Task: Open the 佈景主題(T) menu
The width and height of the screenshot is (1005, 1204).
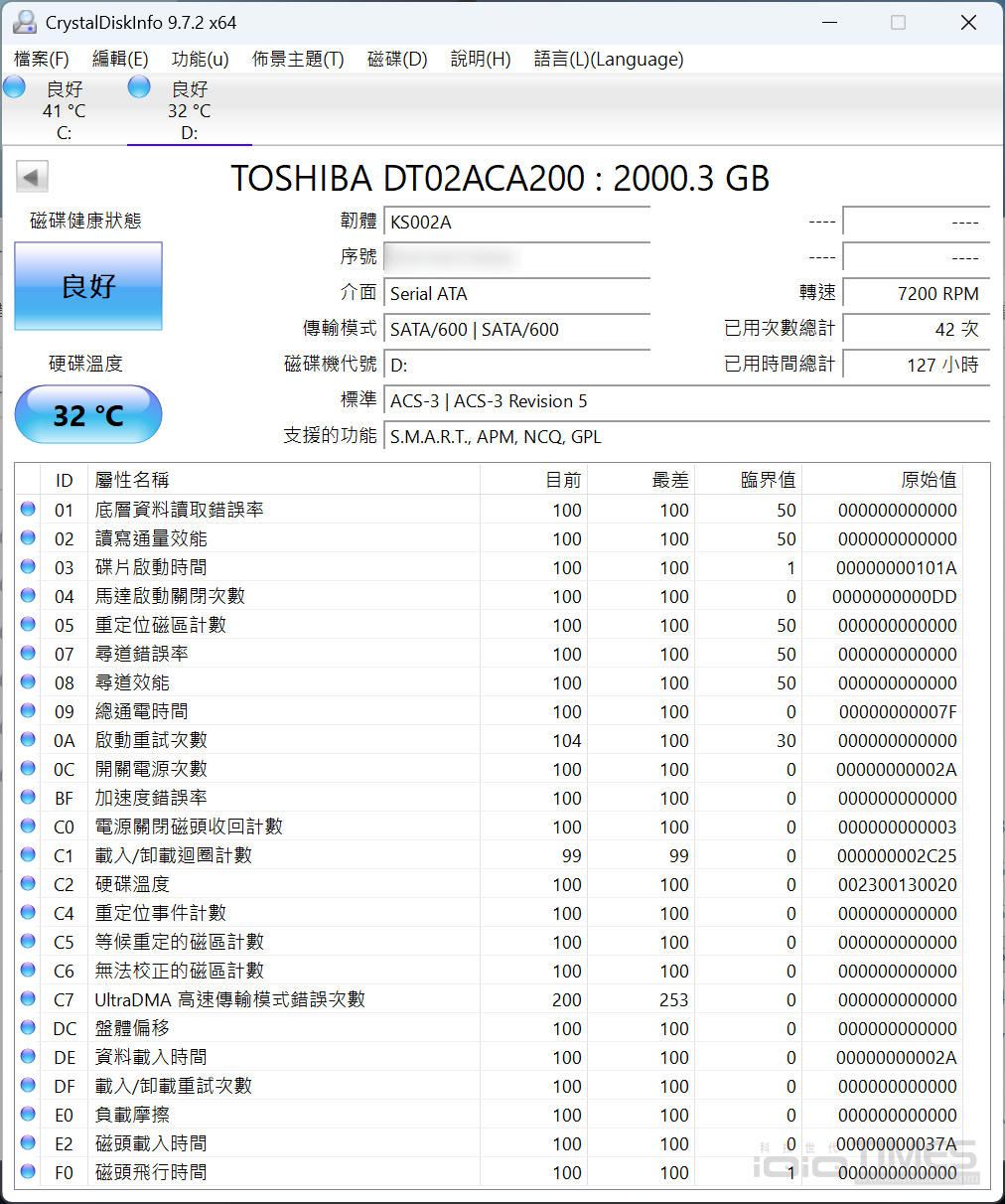Action: (298, 60)
